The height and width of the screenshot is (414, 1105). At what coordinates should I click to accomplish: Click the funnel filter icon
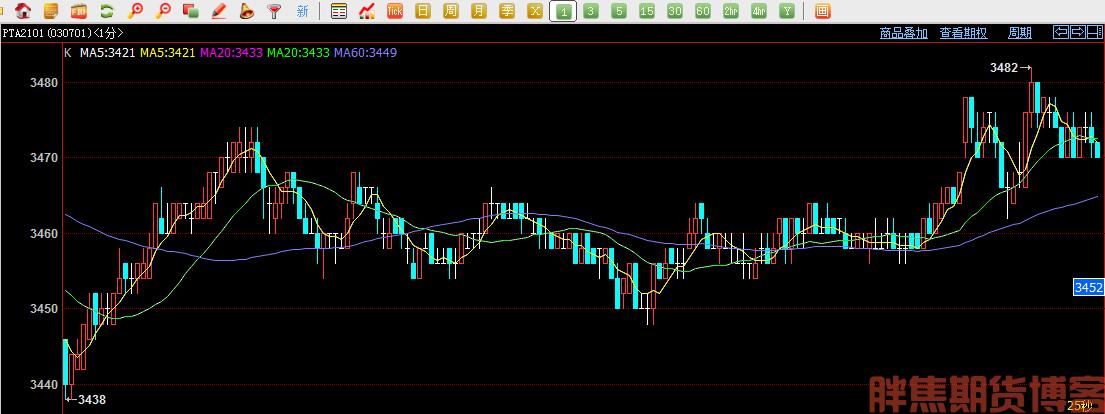click(x=274, y=11)
